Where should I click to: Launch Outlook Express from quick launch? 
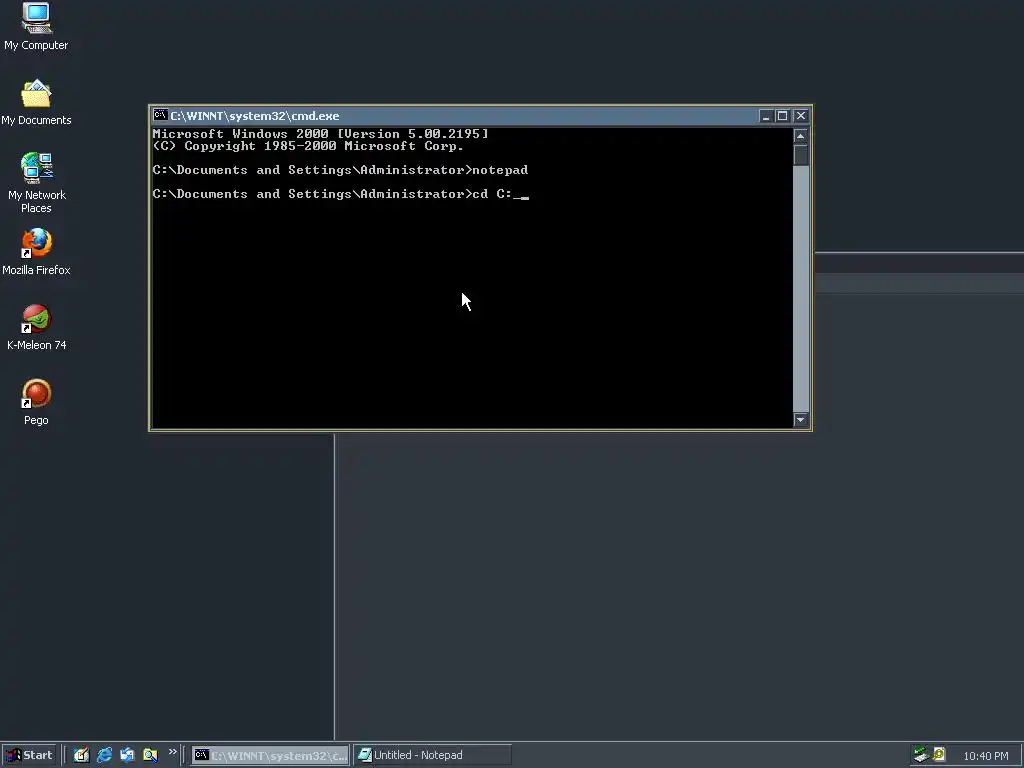127,755
